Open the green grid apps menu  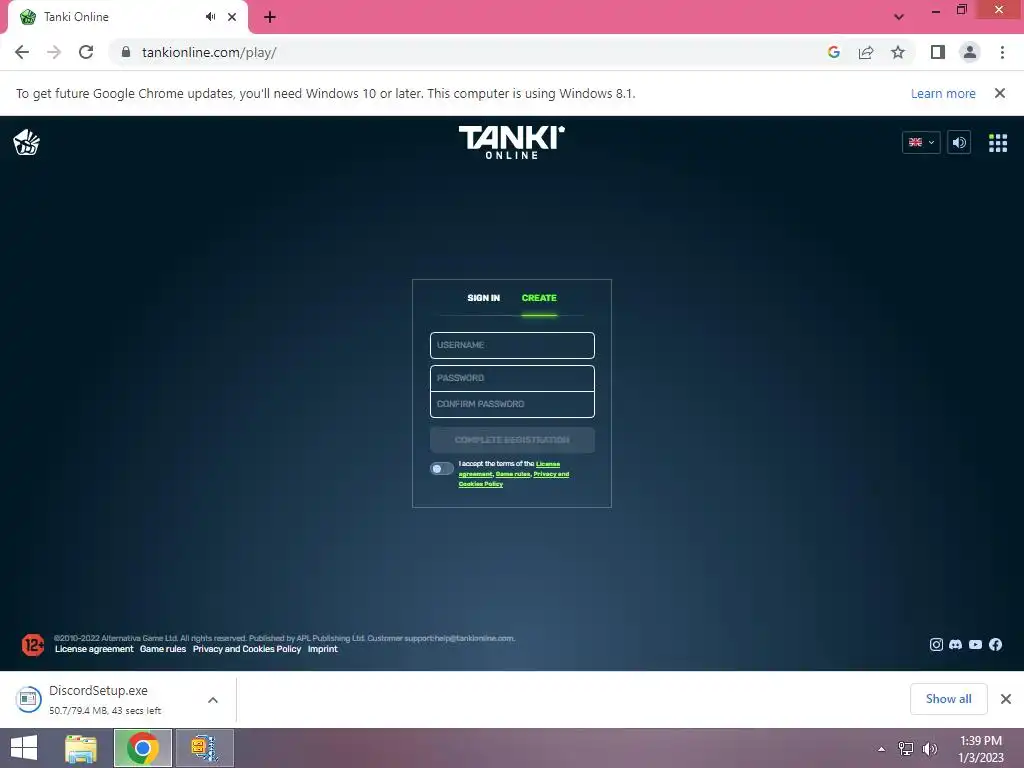997,142
